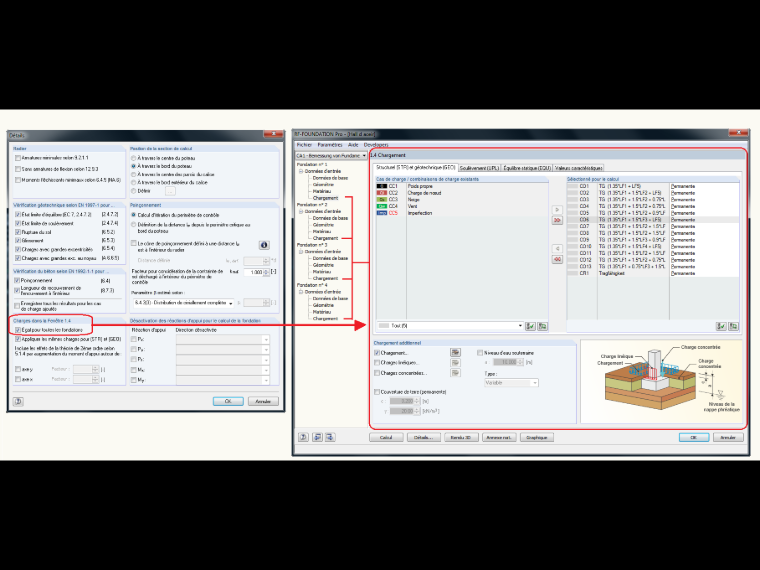Click the invert selection icon under selected for calculation list
The image size is (760, 570).
click(x=733, y=327)
